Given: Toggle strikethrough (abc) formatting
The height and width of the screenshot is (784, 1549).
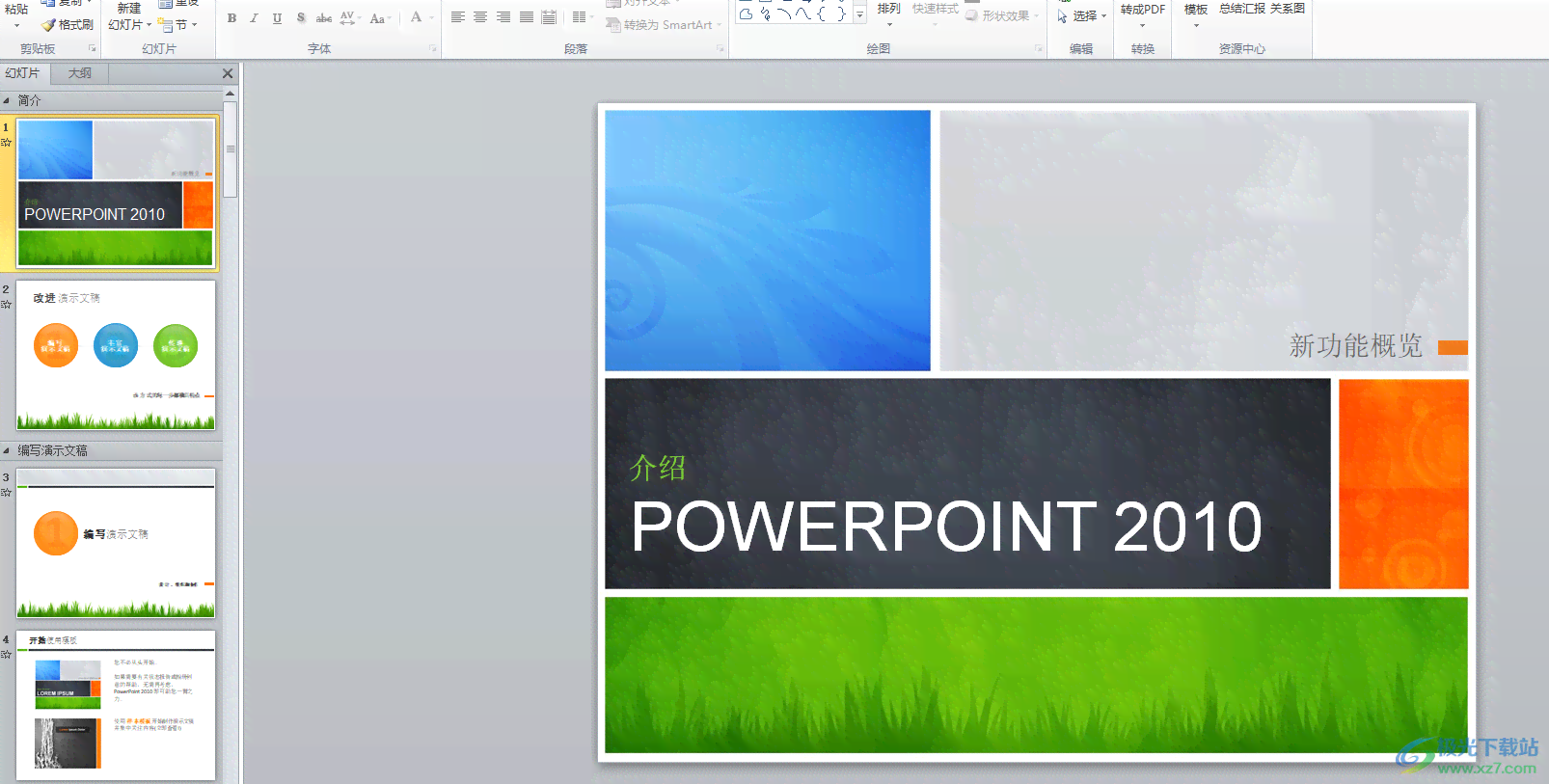Looking at the screenshot, I should 324,17.
